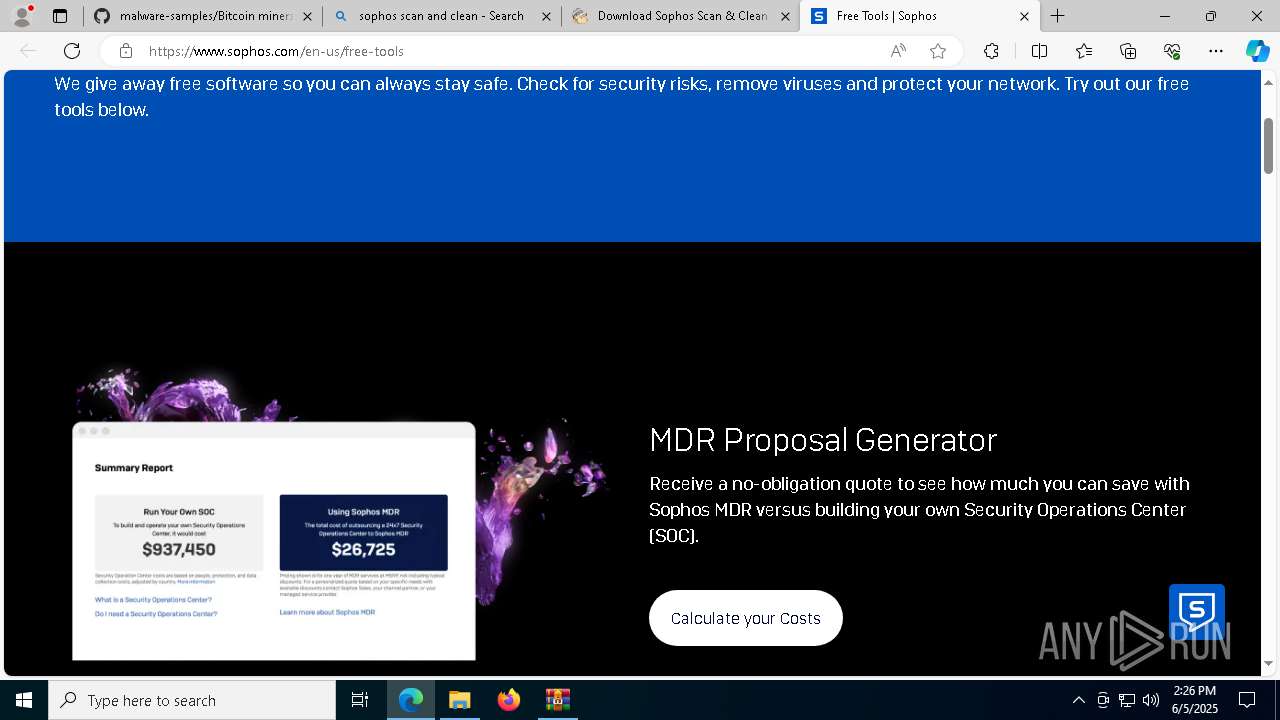Click the address bar URL
The height and width of the screenshot is (720, 1280).
point(276,51)
